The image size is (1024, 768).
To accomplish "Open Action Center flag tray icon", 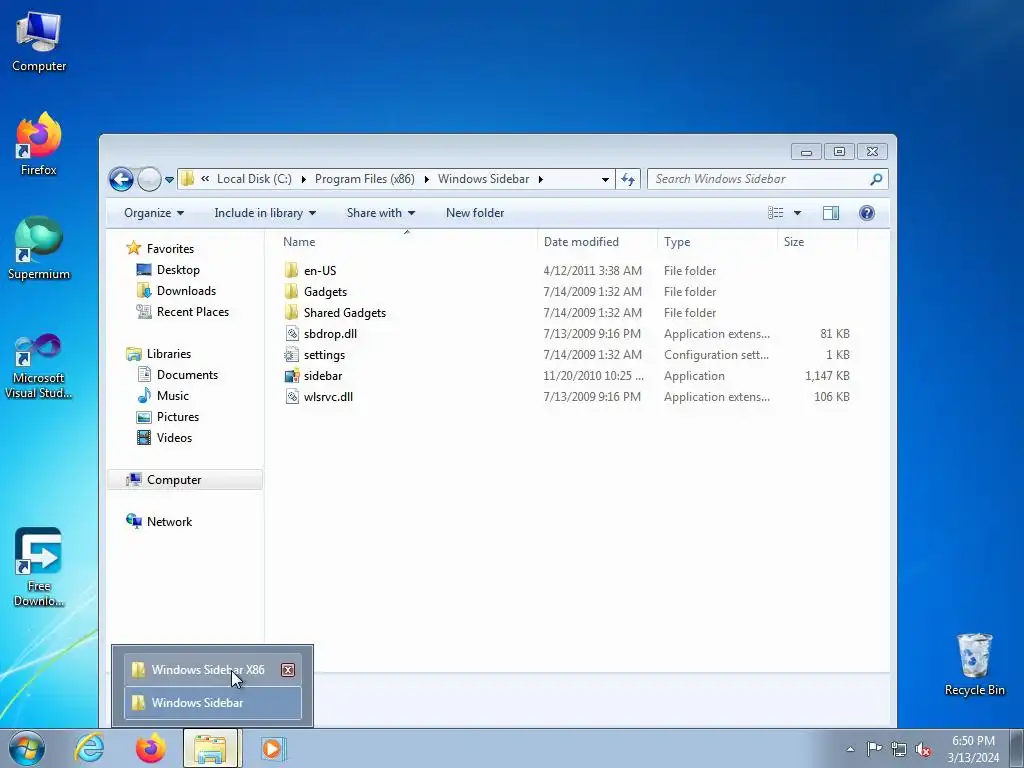I will tap(874, 749).
